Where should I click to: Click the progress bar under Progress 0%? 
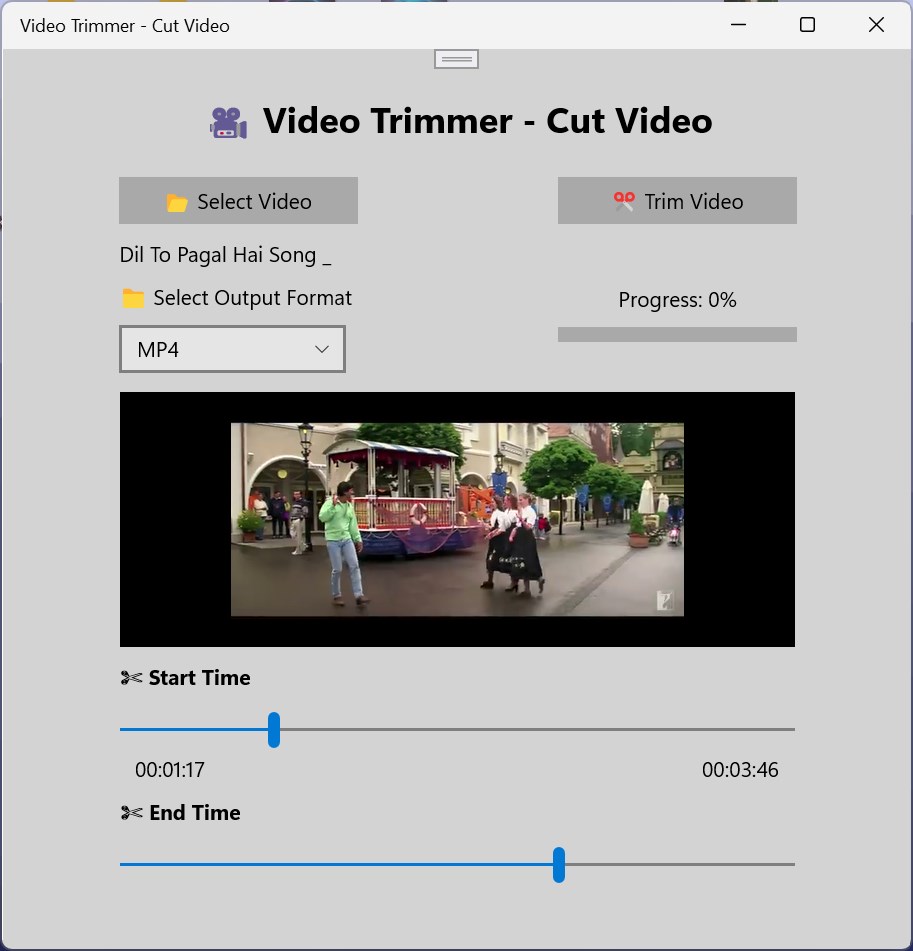(x=677, y=335)
